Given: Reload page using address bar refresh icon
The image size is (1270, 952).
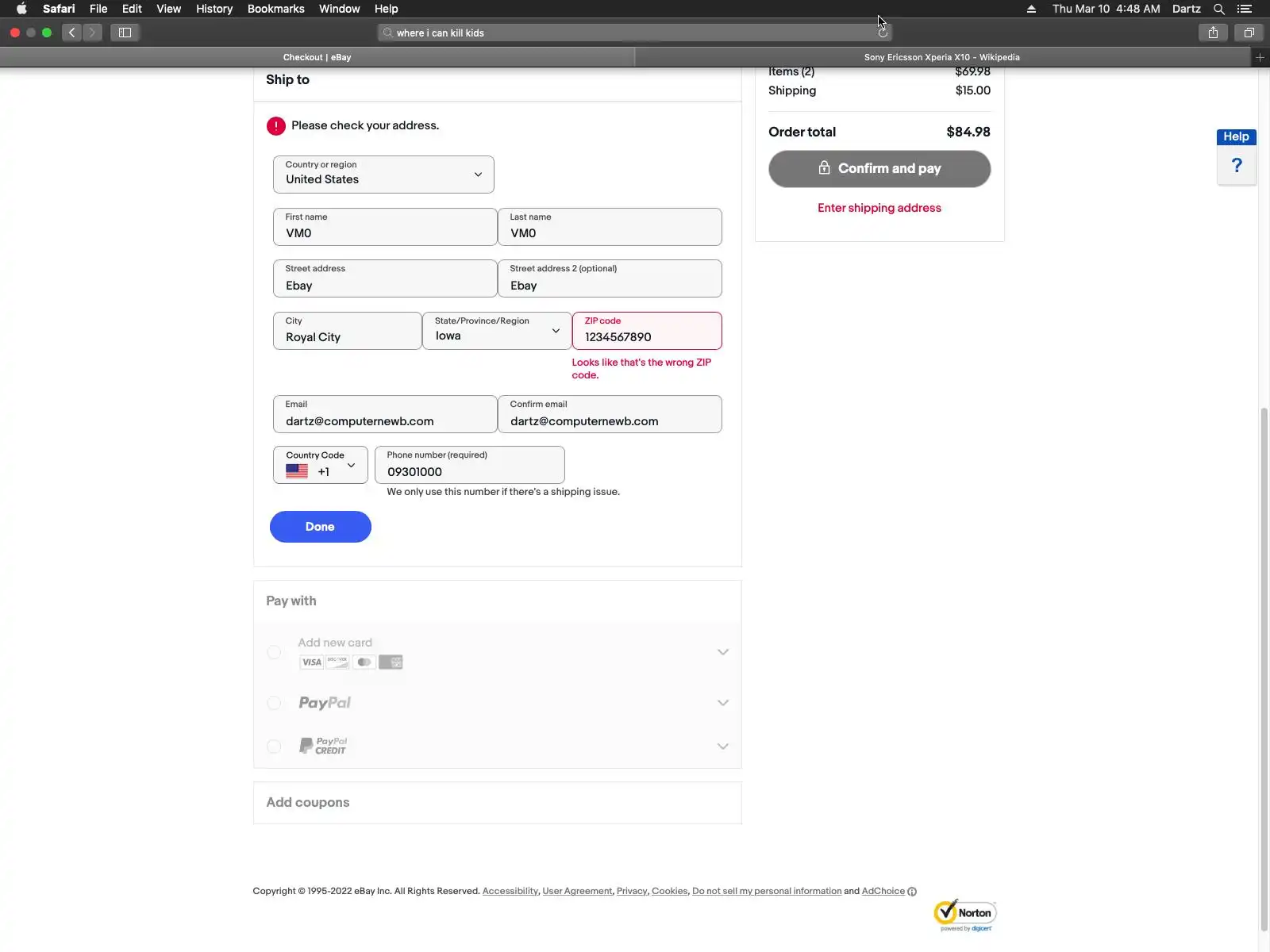Looking at the screenshot, I should 883,33.
